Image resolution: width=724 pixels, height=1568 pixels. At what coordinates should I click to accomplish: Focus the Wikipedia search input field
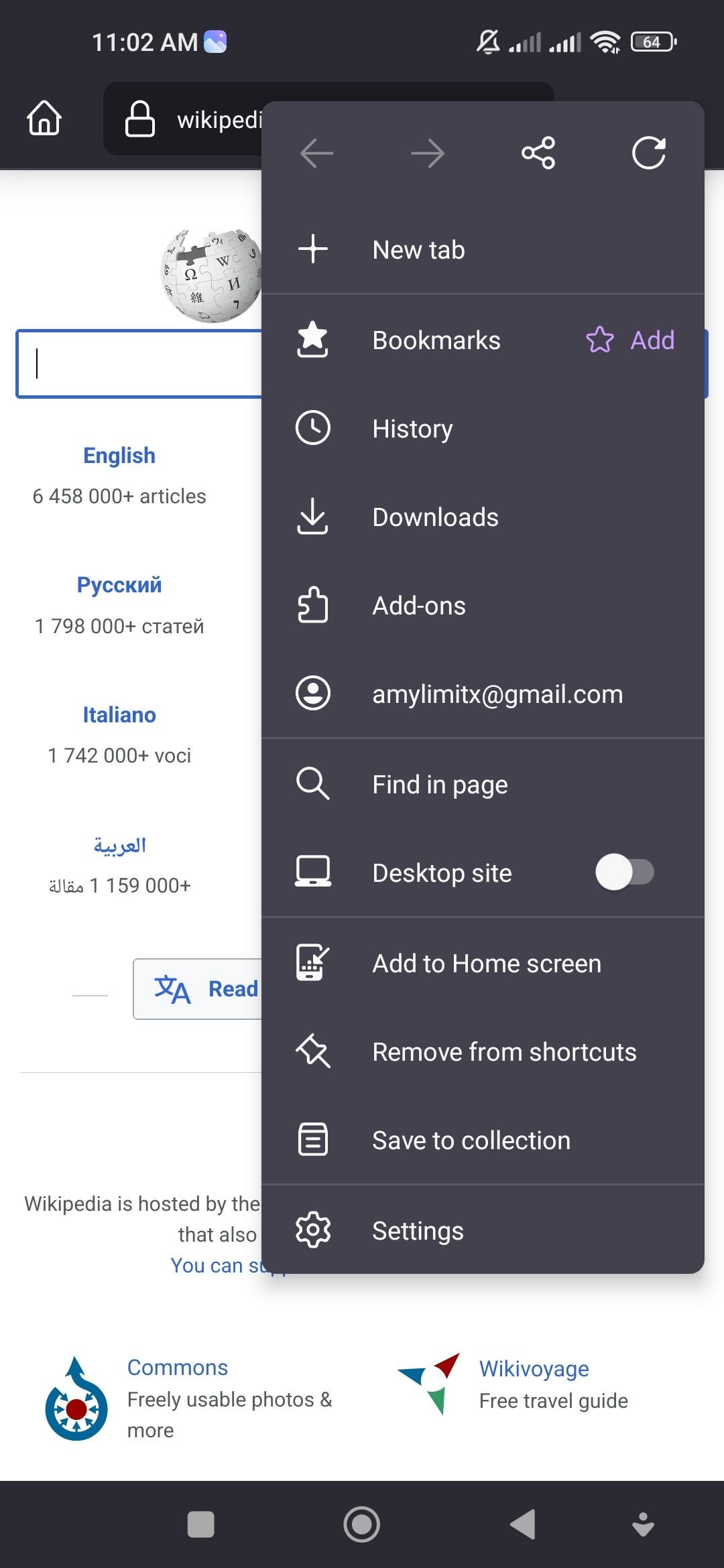(x=139, y=364)
